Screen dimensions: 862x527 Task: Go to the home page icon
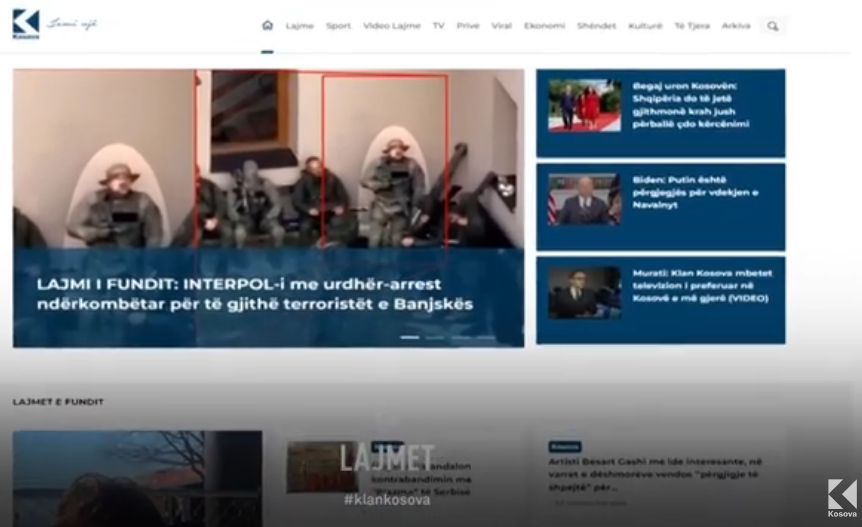[x=268, y=25]
